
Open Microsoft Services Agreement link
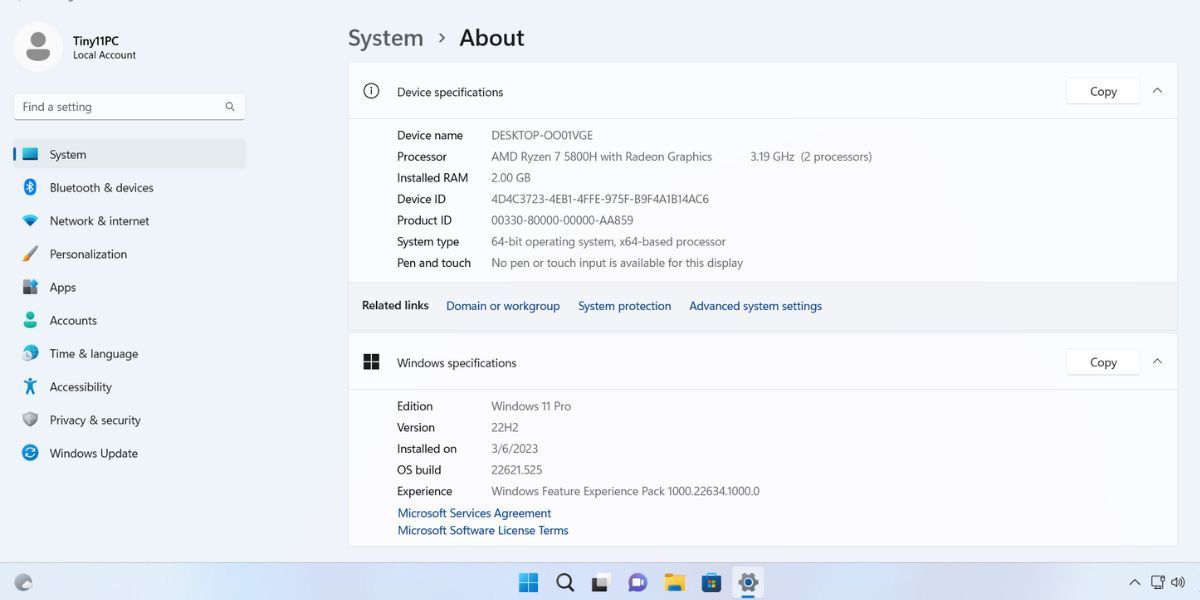tap(474, 513)
